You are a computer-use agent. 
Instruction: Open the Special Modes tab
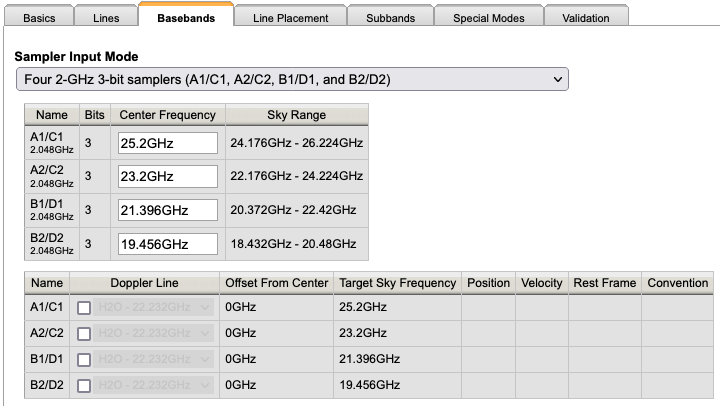[491, 18]
